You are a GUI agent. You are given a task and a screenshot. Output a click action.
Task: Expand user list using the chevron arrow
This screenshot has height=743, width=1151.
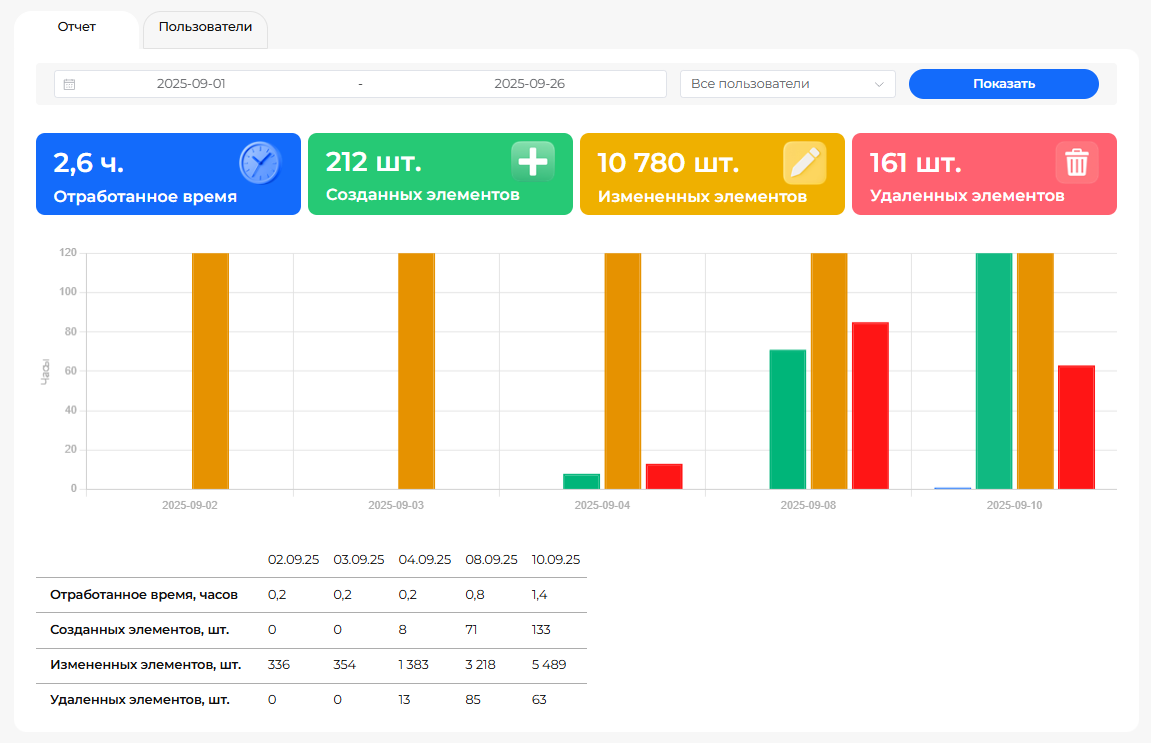pos(880,85)
